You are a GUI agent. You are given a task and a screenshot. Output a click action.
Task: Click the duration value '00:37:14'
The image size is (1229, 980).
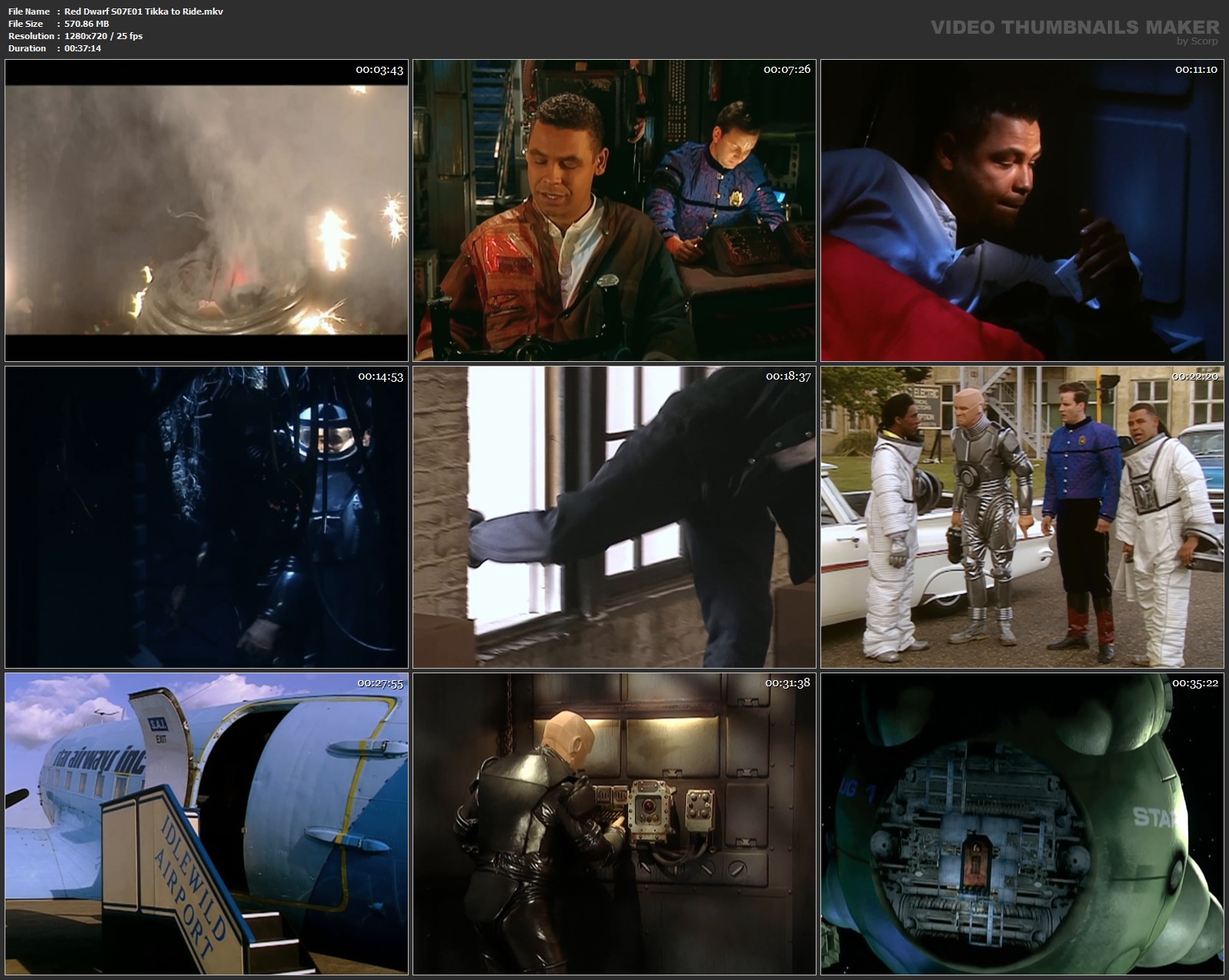point(83,48)
